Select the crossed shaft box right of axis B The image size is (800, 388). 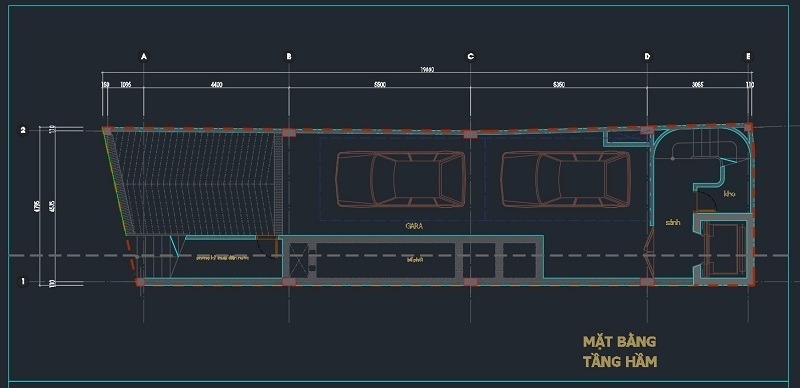click(x=298, y=259)
